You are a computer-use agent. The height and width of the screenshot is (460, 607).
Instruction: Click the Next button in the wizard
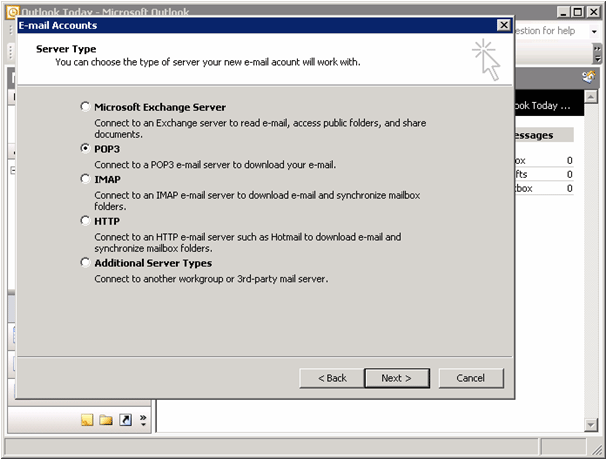coord(397,378)
